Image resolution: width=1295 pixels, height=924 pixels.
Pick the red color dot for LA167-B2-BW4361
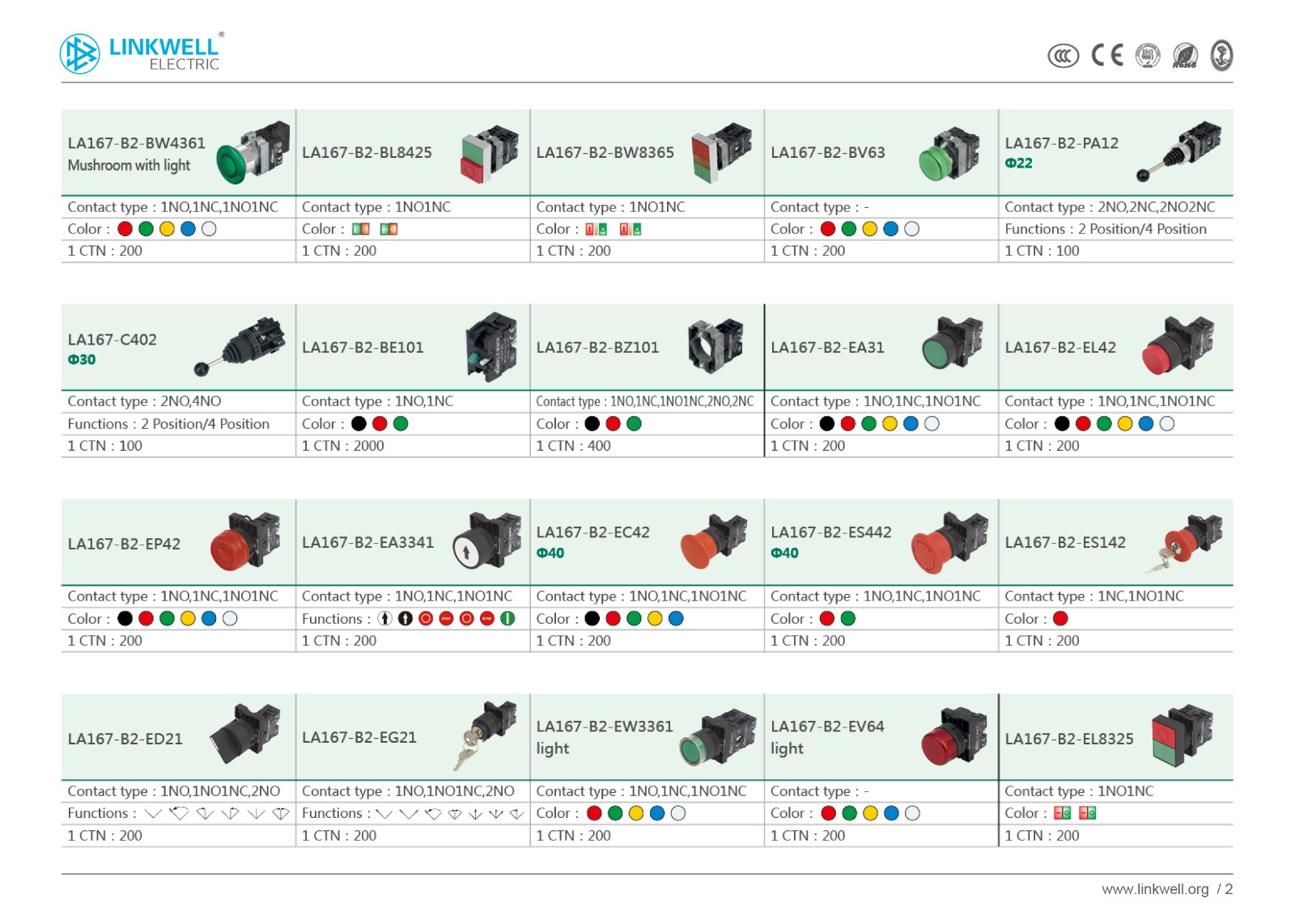click(125, 229)
